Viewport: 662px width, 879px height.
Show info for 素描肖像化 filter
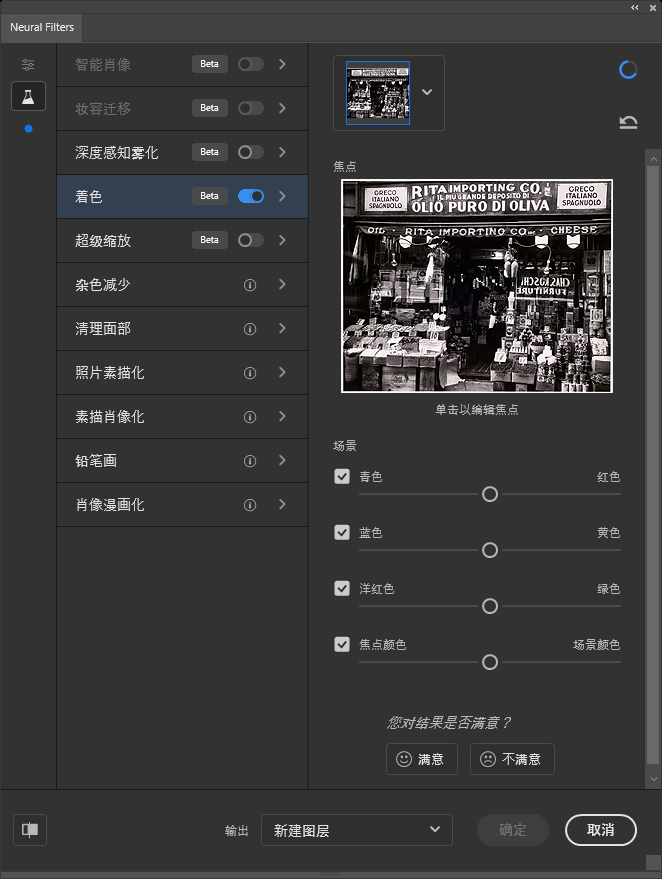(250, 417)
